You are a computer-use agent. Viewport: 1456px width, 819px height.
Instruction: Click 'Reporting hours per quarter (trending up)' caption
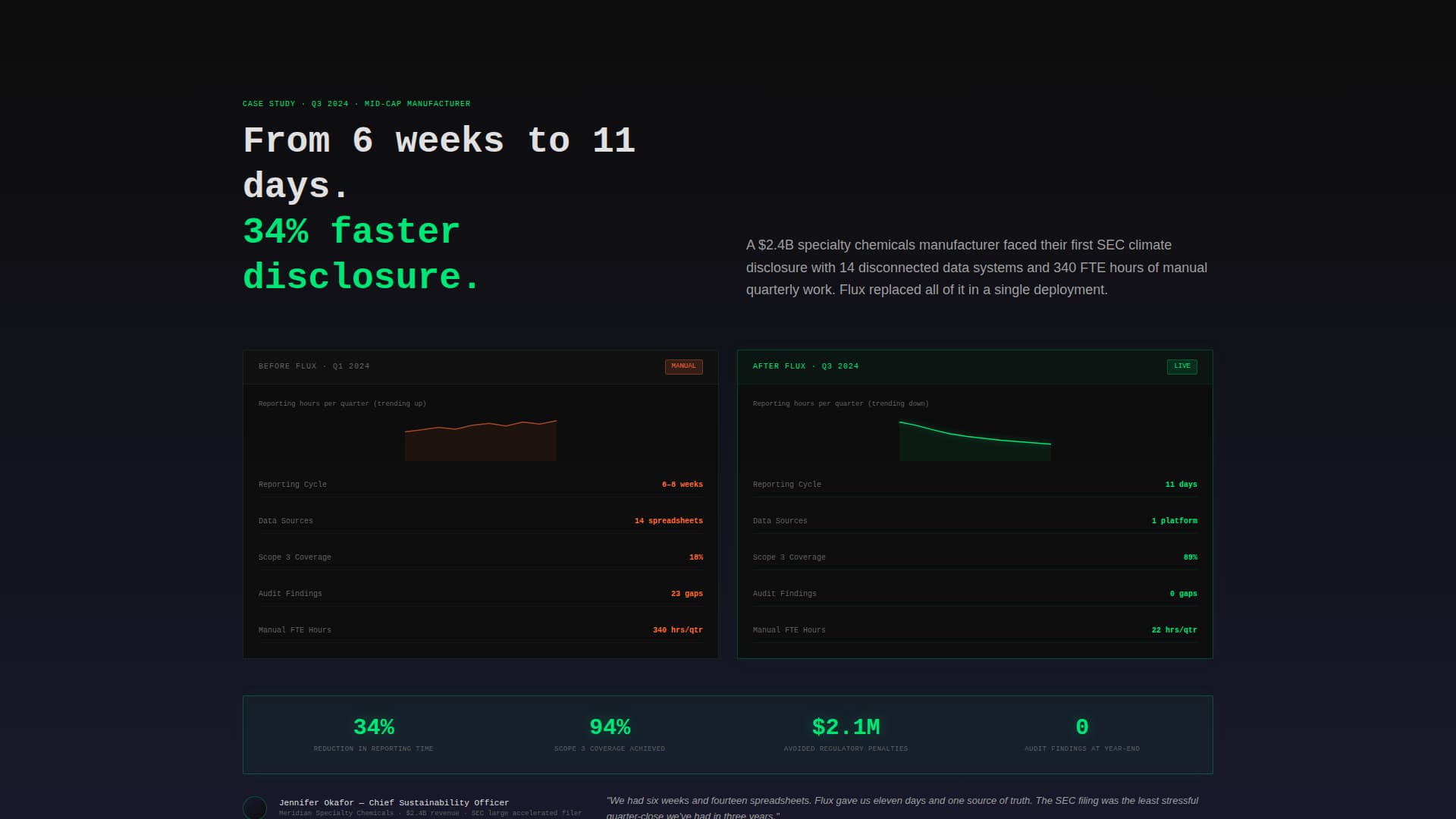[342, 403]
